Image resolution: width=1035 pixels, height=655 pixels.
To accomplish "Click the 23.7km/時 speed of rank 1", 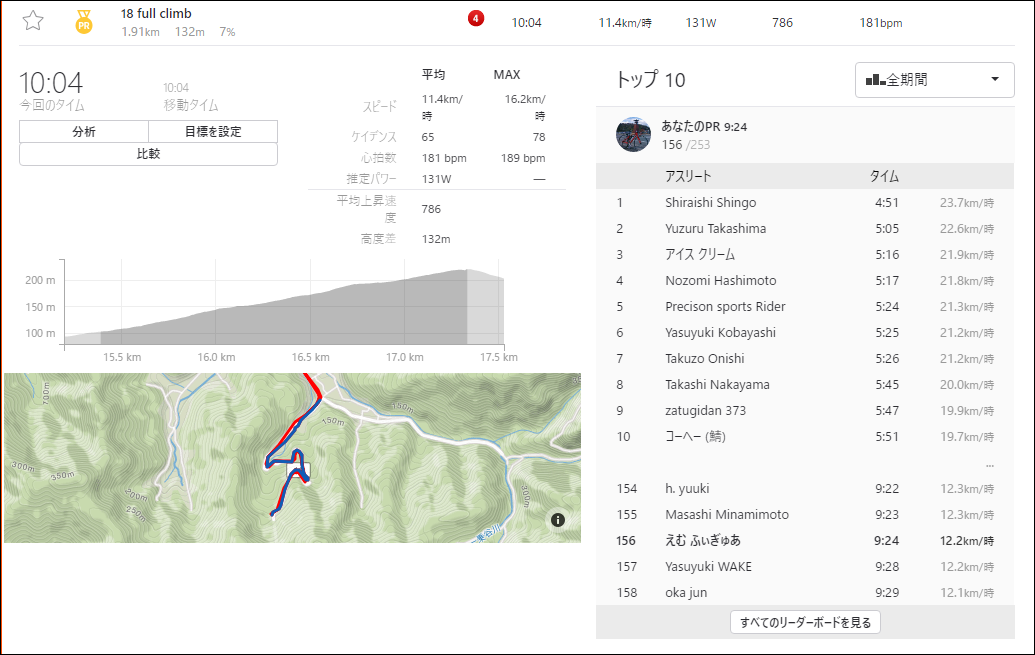I will tap(967, 203).
